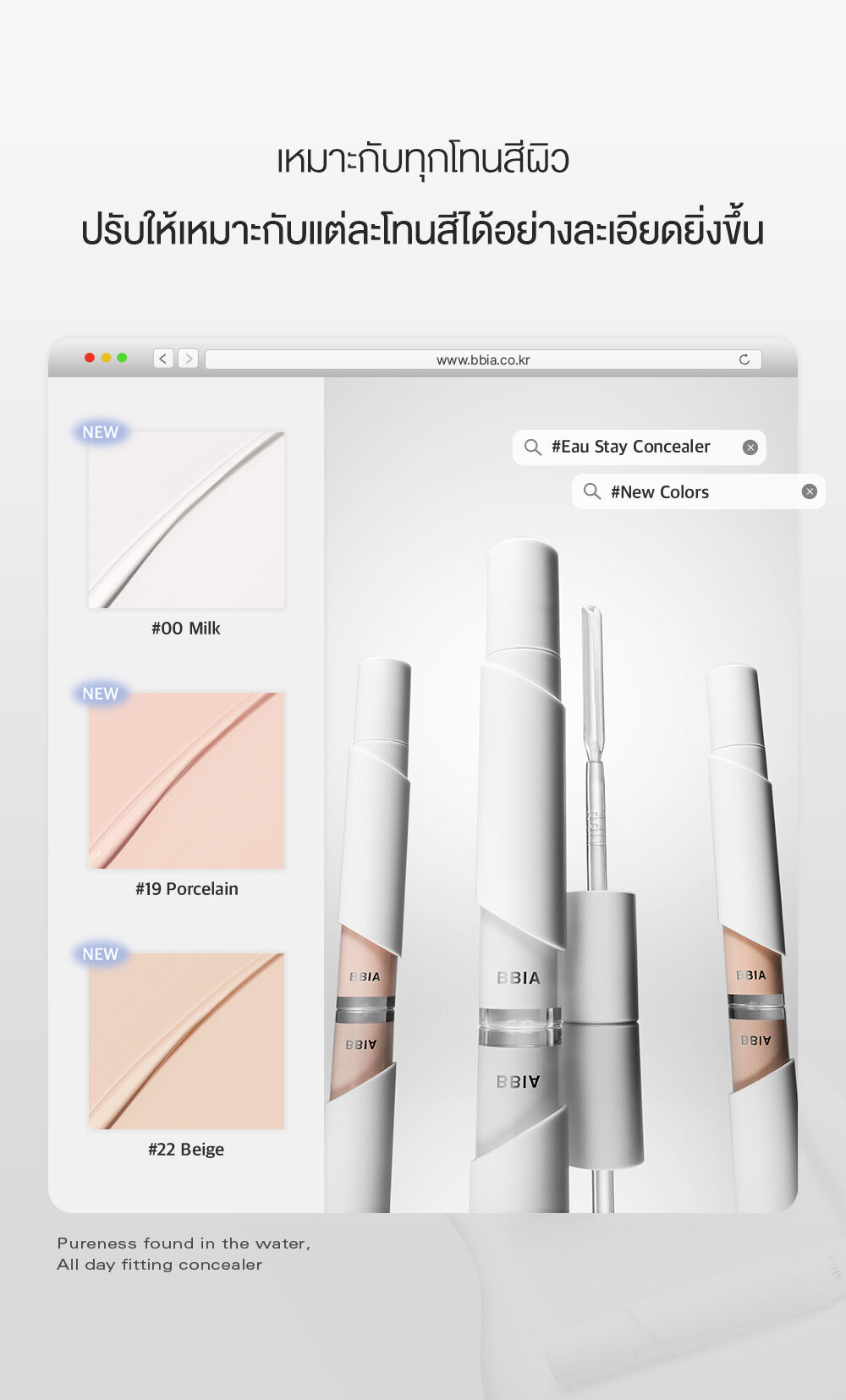Remove the #New Colors search tag

point(809,492)
